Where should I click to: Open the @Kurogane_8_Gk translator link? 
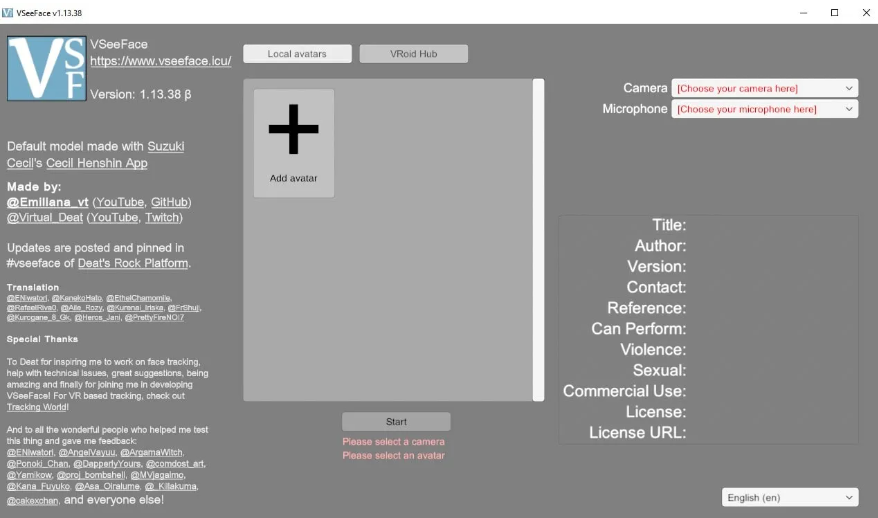click(x=38, y=318)
